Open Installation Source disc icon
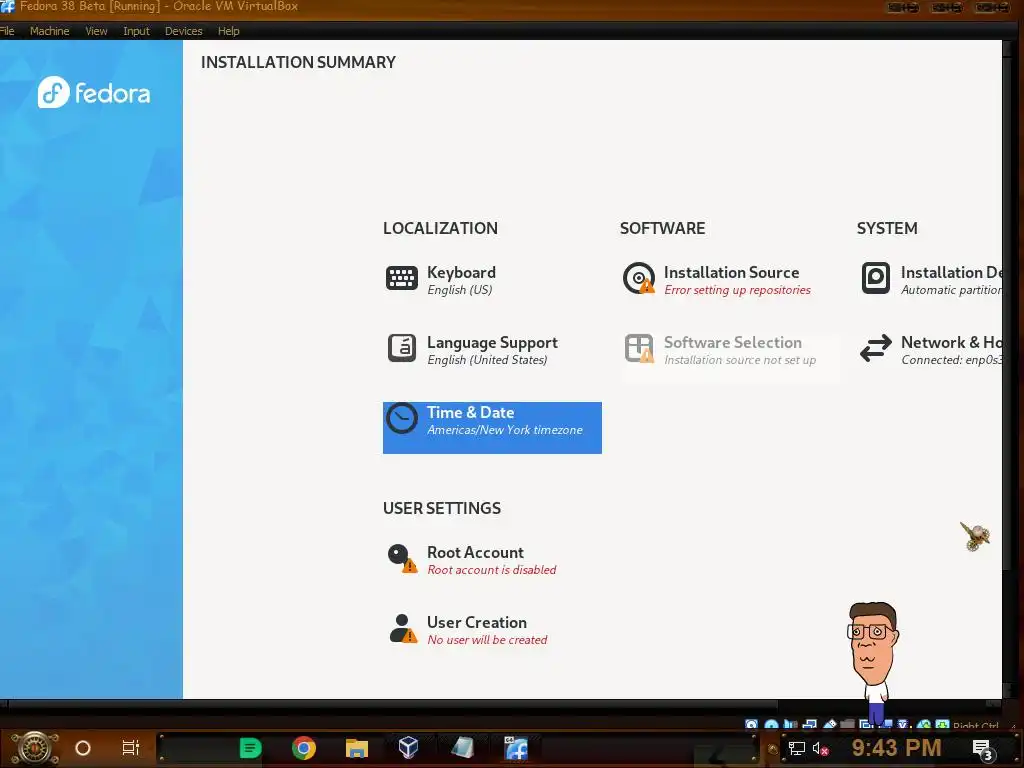1024x768 pixels. click(x=639, y=278)
